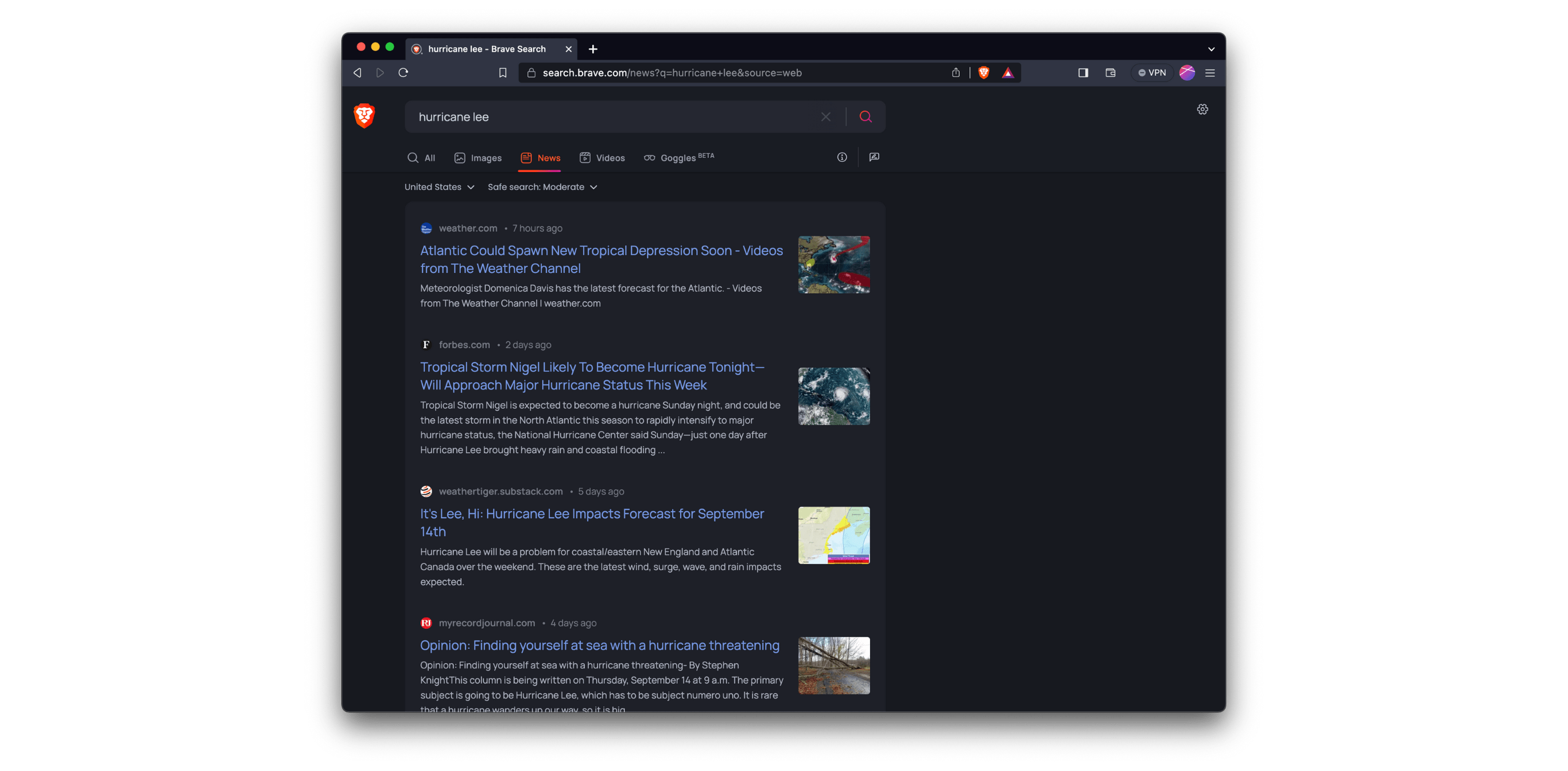Open a new tab with plus button

coord(593,49)
